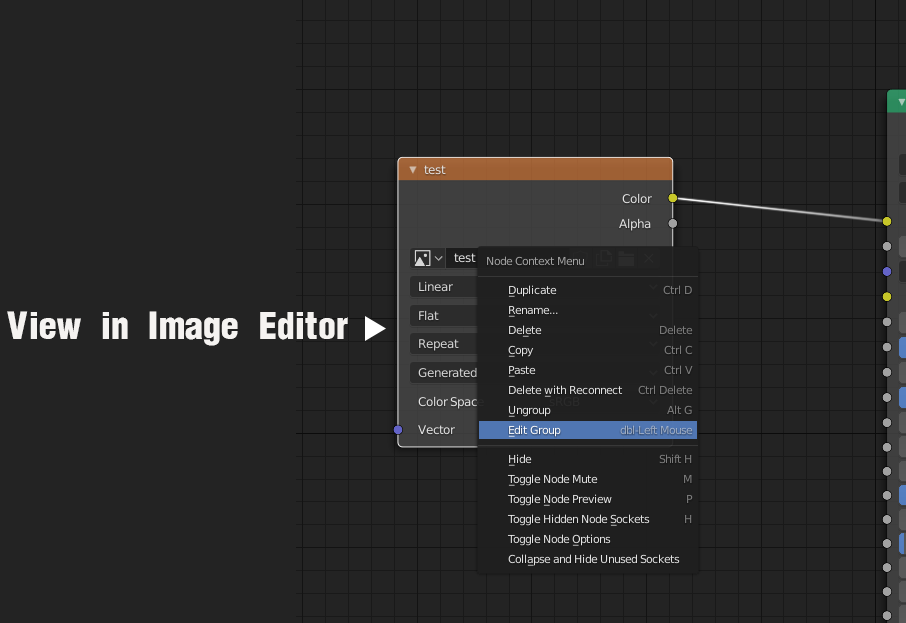Choose Paste from the context menu
Viewport: 906px width, 623px height.
(x=588, y=370)
